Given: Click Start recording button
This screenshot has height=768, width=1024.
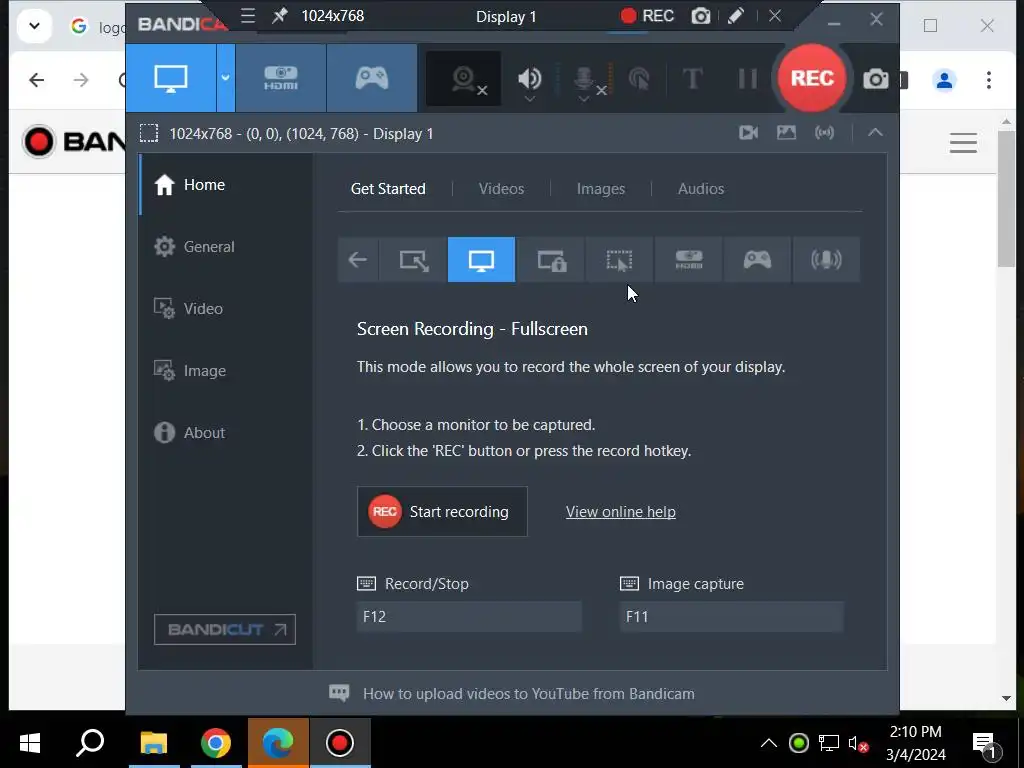Looking at the screenshot, I should coord(442,511).
